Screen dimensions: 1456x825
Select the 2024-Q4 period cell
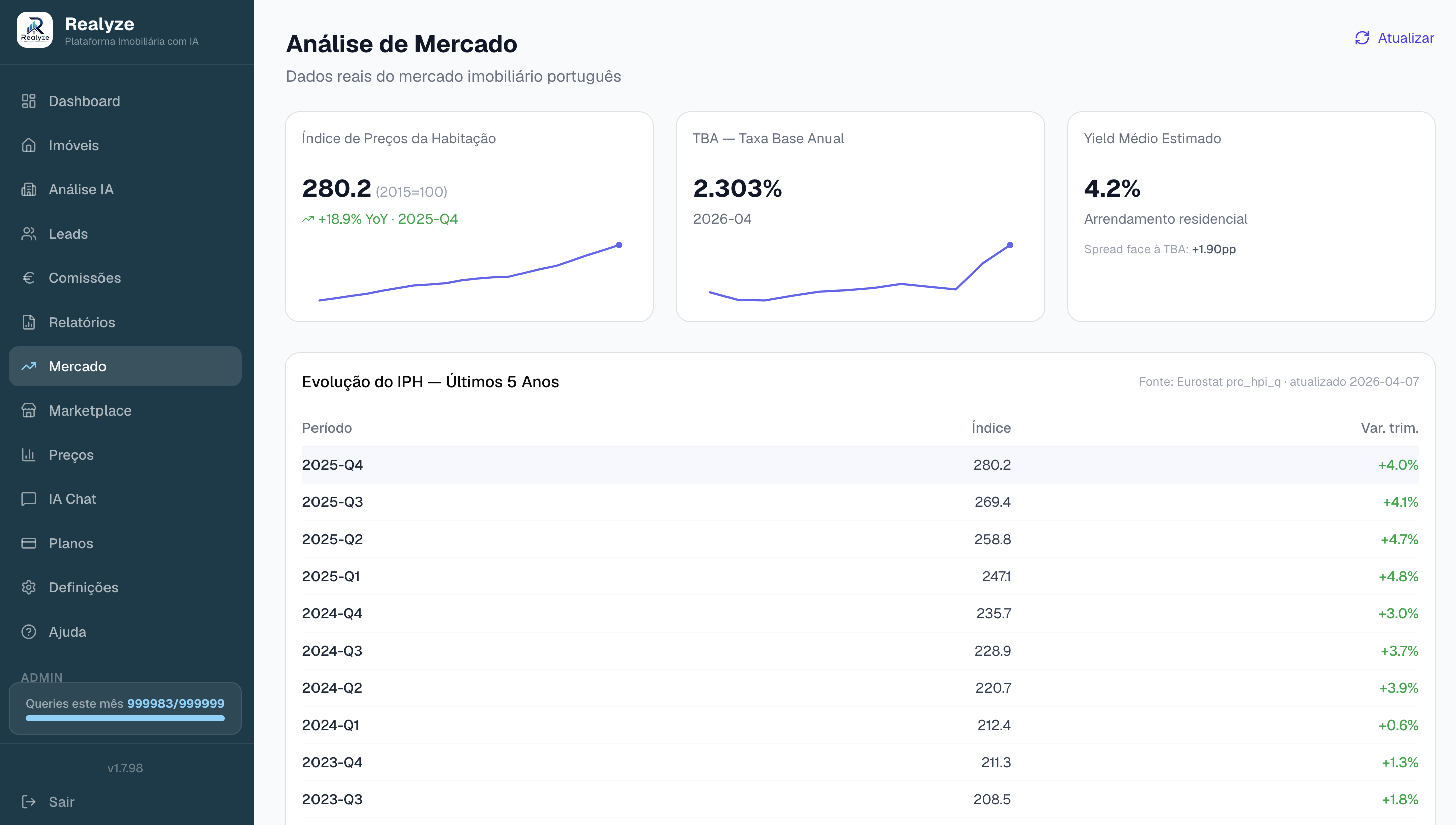(x=332, y=613)
